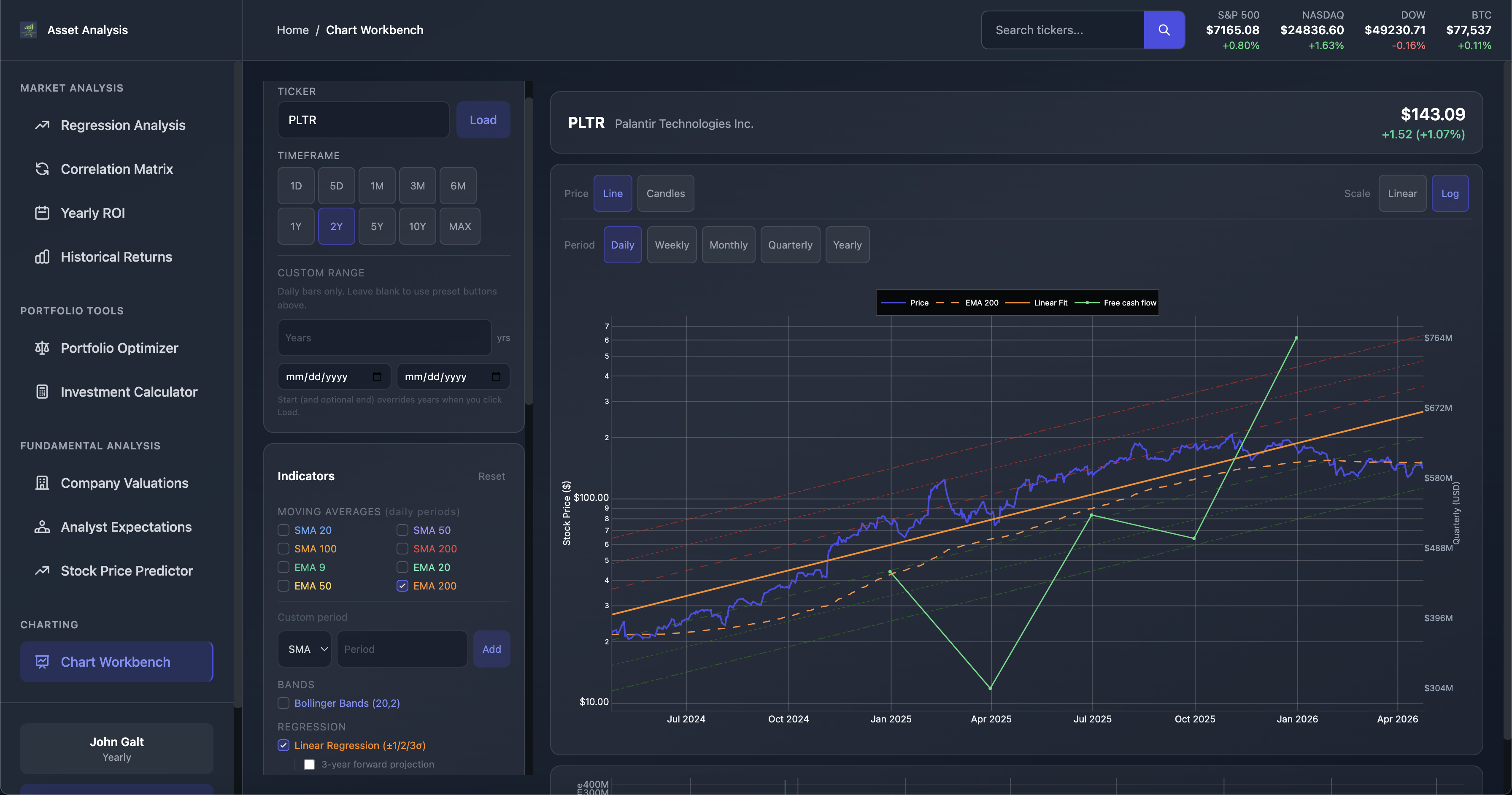Go to Home breadcrumb
Screen dimensions: 1512x795
[292, 30]
